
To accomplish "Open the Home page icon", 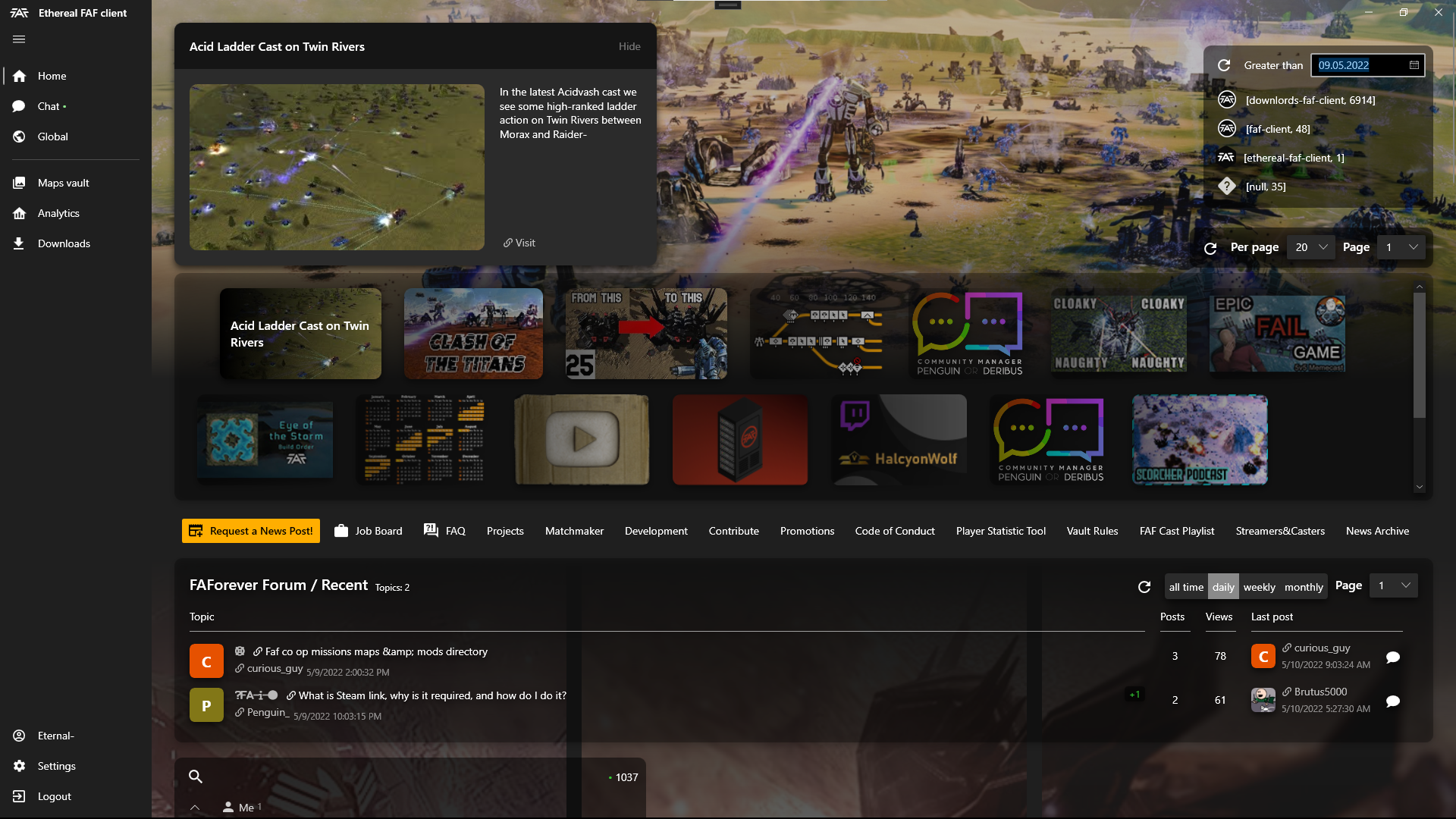I will click(x=20, y=76).
